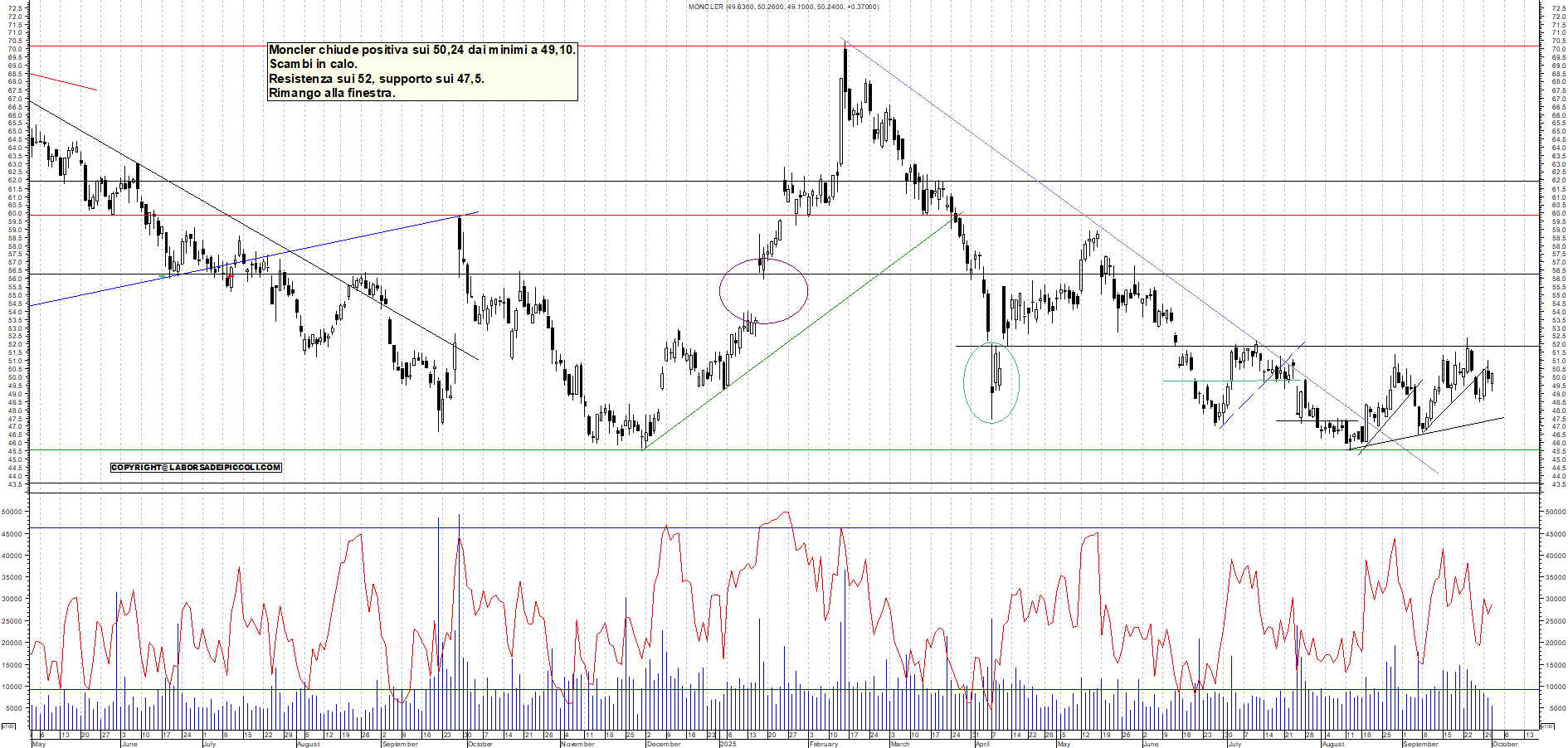Select the short red trendline at top left
Viewport: 1568px width, 748px height.
pyautogui.click(x=63, y=81)
